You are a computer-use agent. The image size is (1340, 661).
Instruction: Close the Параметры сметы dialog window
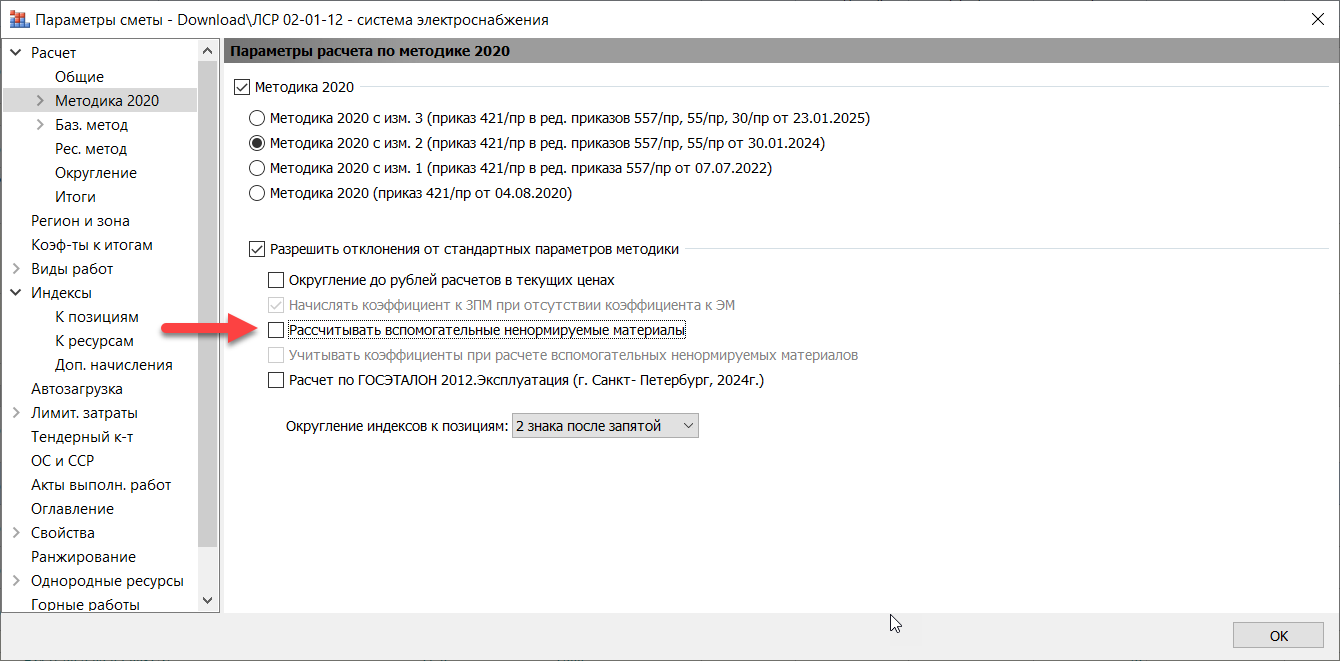1315,20
